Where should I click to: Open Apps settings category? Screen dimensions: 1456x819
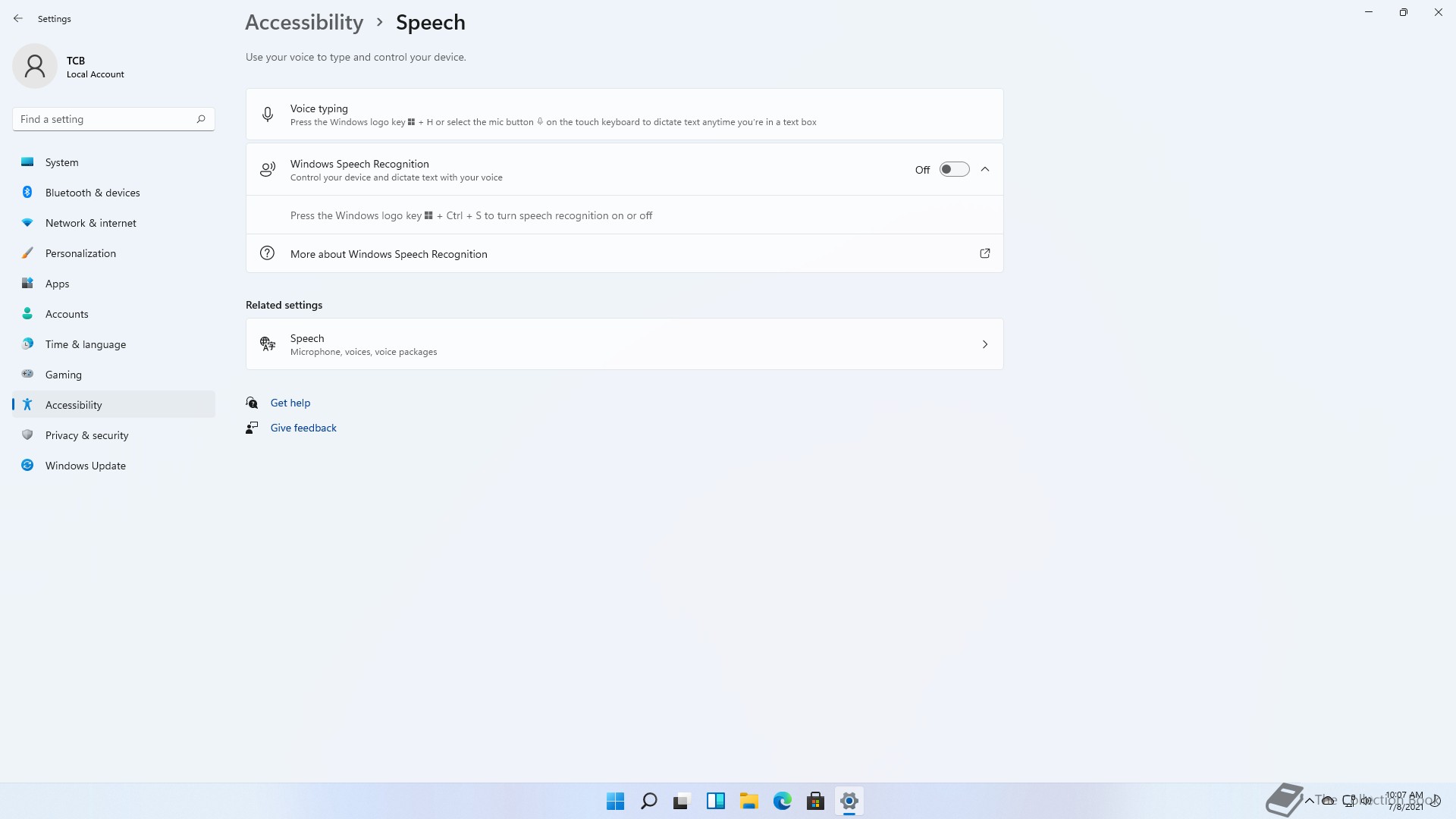pyautogui.click(x=114, y=284)
